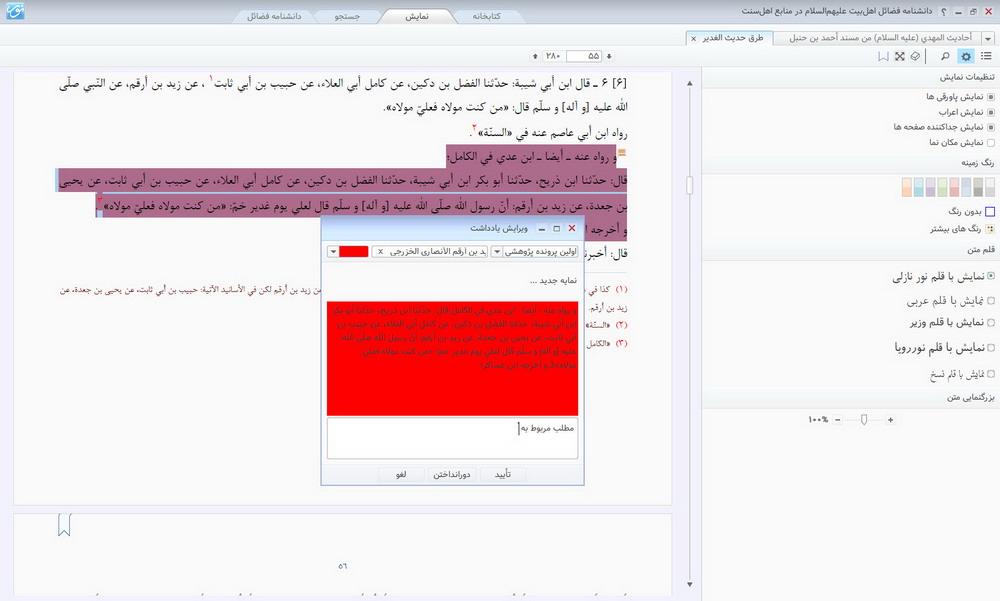Viewport: 1000px width, 601px height.
Task: Click the bookmark icon in the toolbar
Action: tap(883, 56)
